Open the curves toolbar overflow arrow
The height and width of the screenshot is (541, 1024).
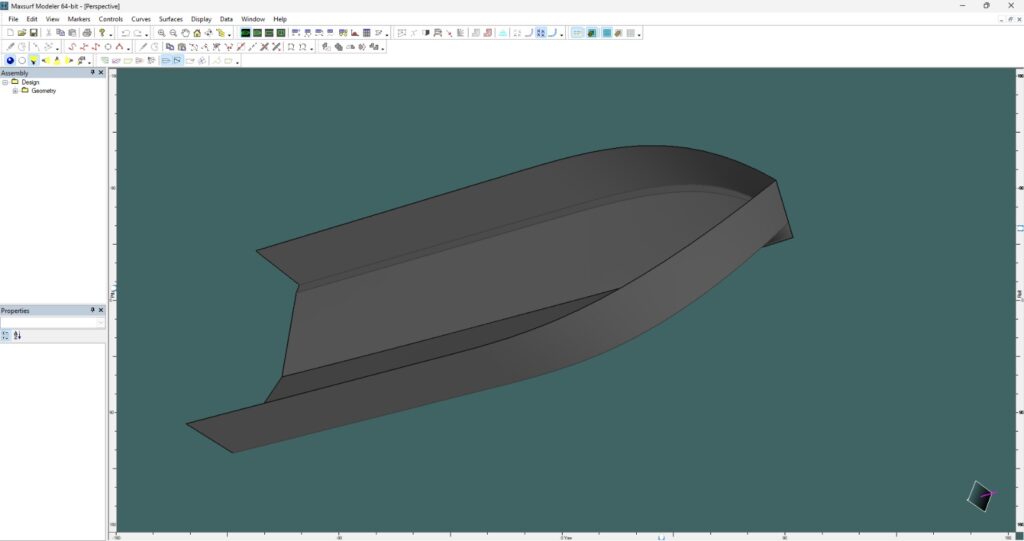pos(129,48)
